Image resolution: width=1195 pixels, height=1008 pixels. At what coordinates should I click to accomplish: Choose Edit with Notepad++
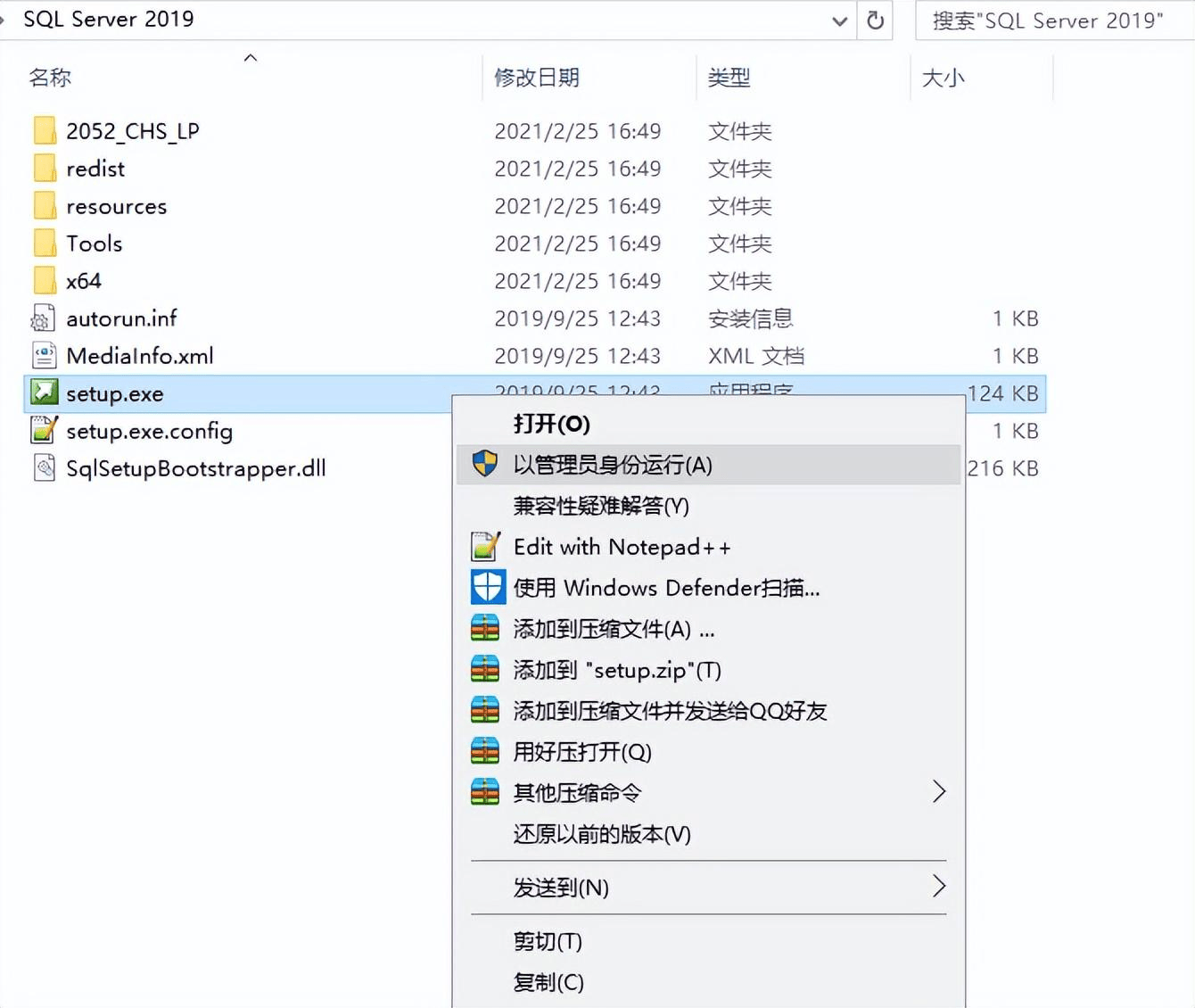click(x=709, y=547)
